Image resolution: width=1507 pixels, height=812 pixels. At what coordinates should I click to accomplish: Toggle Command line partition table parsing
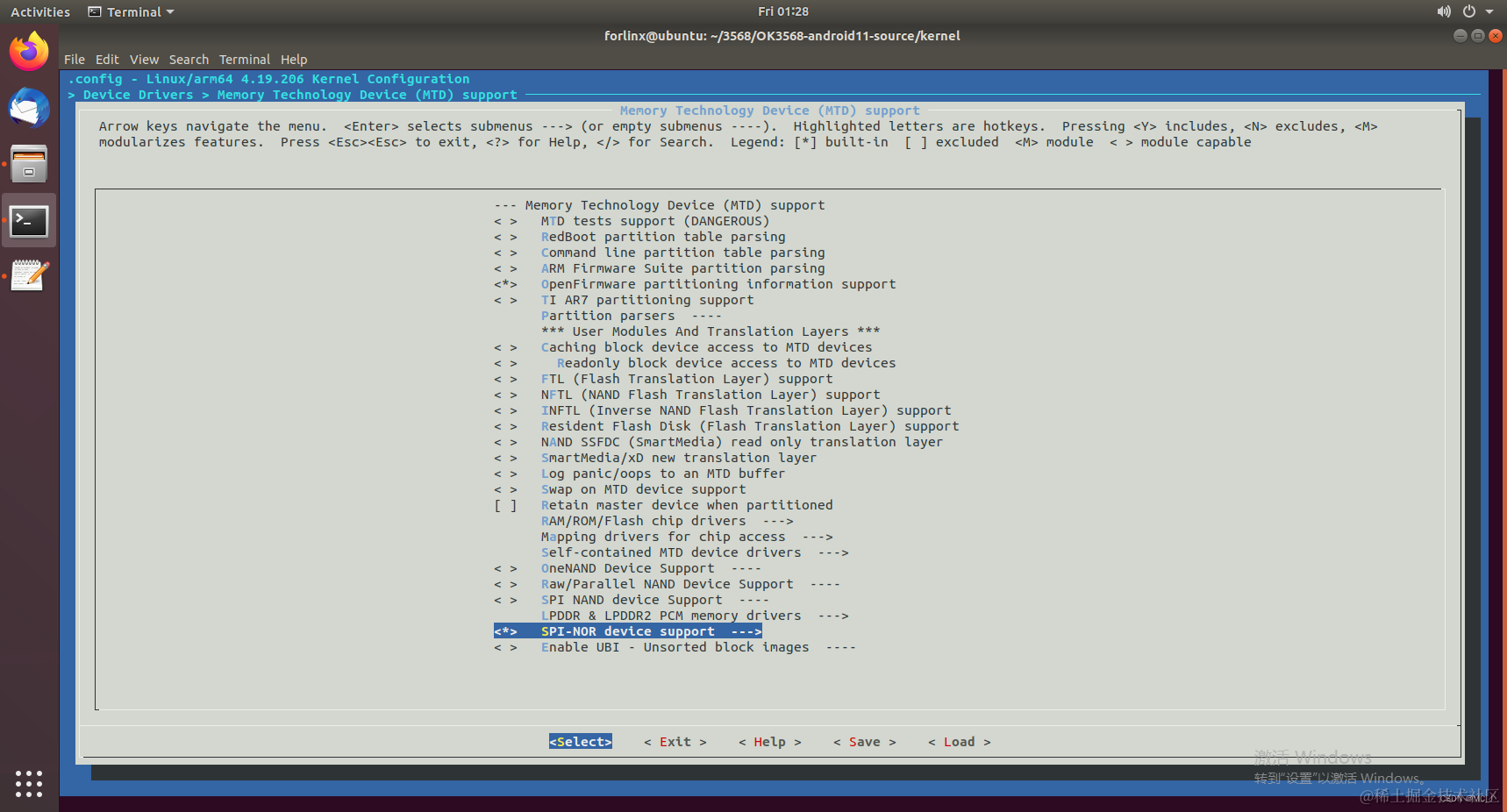(659, 253)
